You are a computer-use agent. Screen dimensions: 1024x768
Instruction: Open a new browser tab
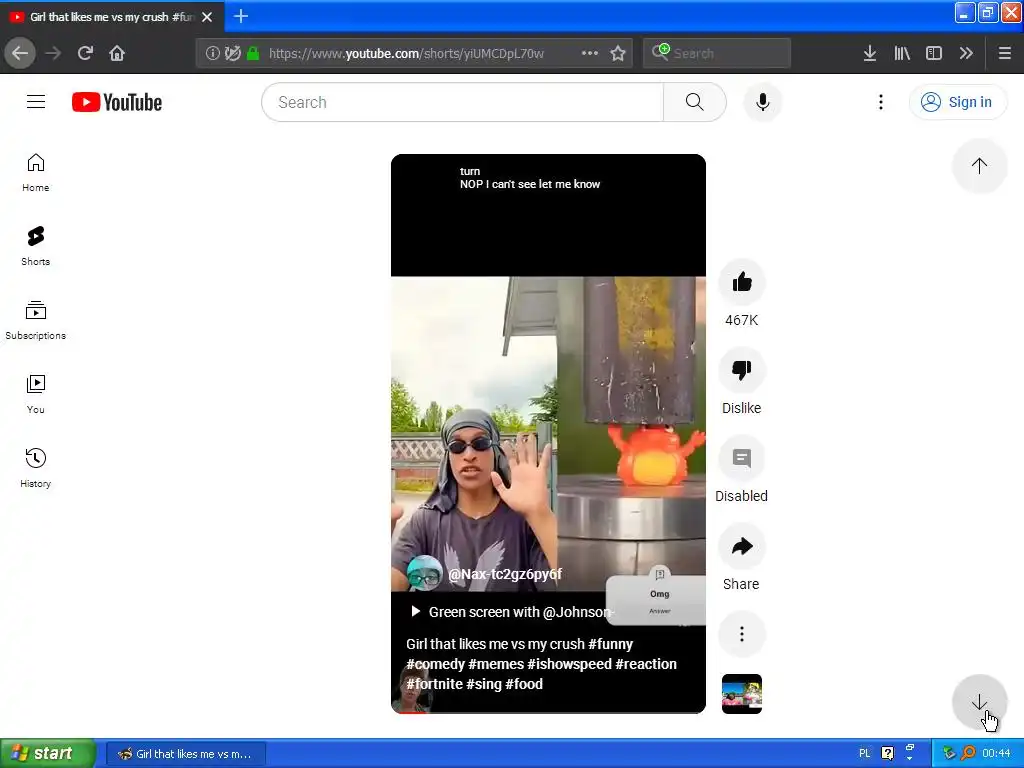click(x=241, y=16)
